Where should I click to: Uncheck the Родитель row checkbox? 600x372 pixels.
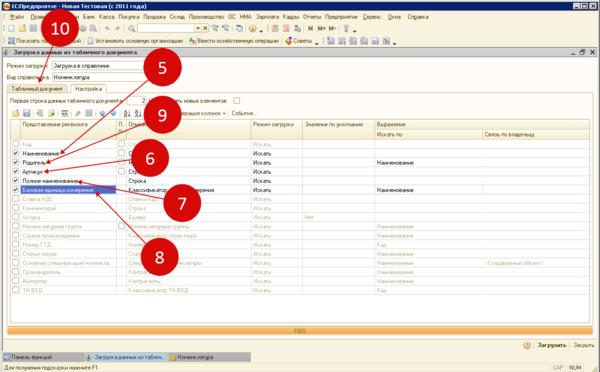[15, 162]
